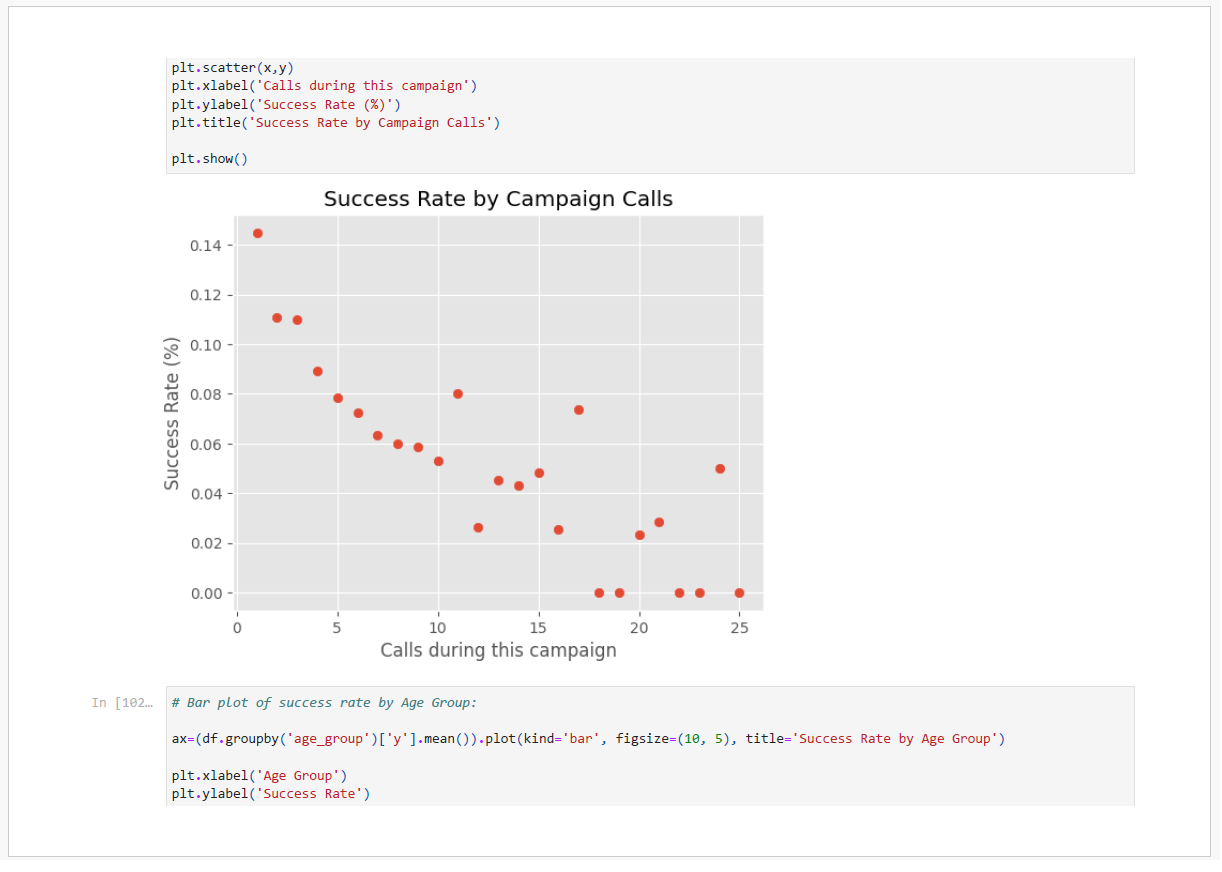Click the data point at 24 calls
Viewport: 1222px width, 872px height.
pyautogui.click(x=720, y=469)
